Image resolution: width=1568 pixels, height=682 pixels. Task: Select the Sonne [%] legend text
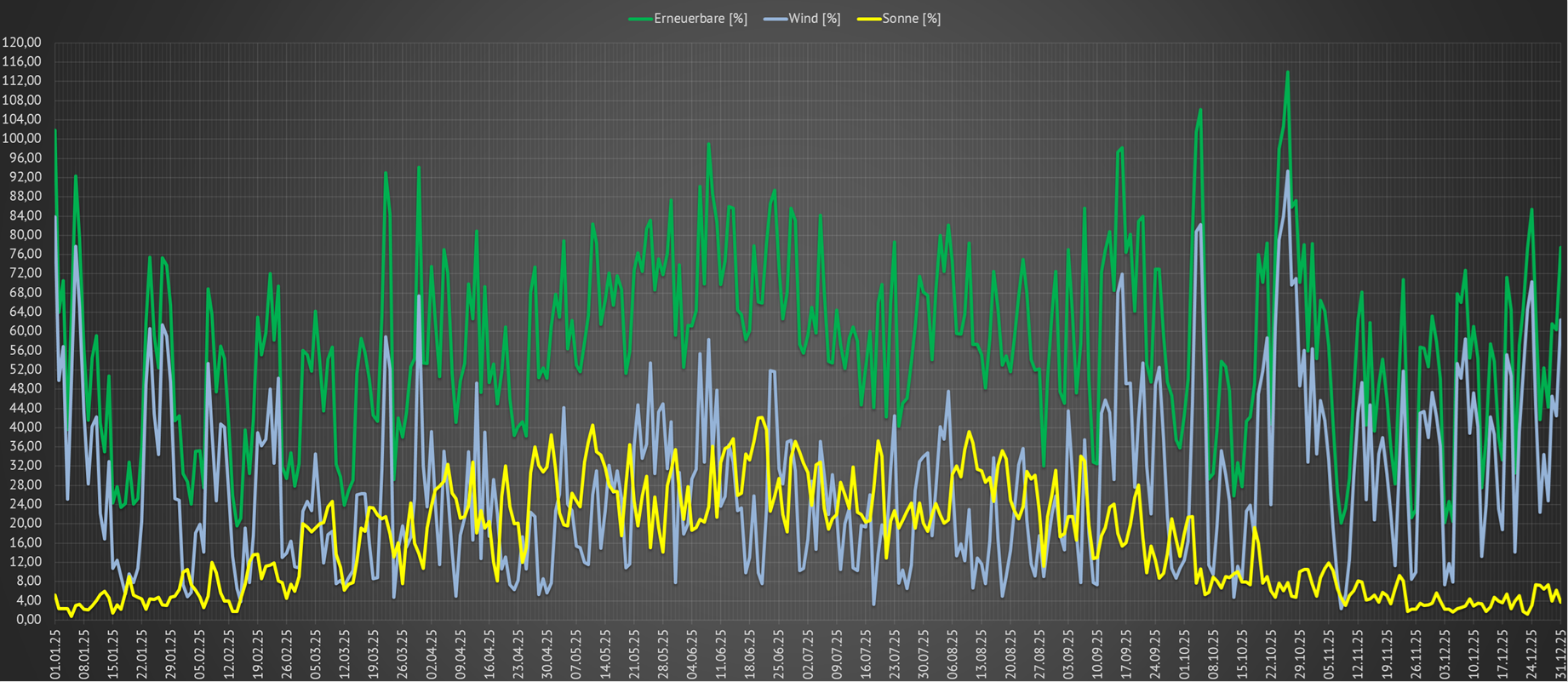[911, 19]
